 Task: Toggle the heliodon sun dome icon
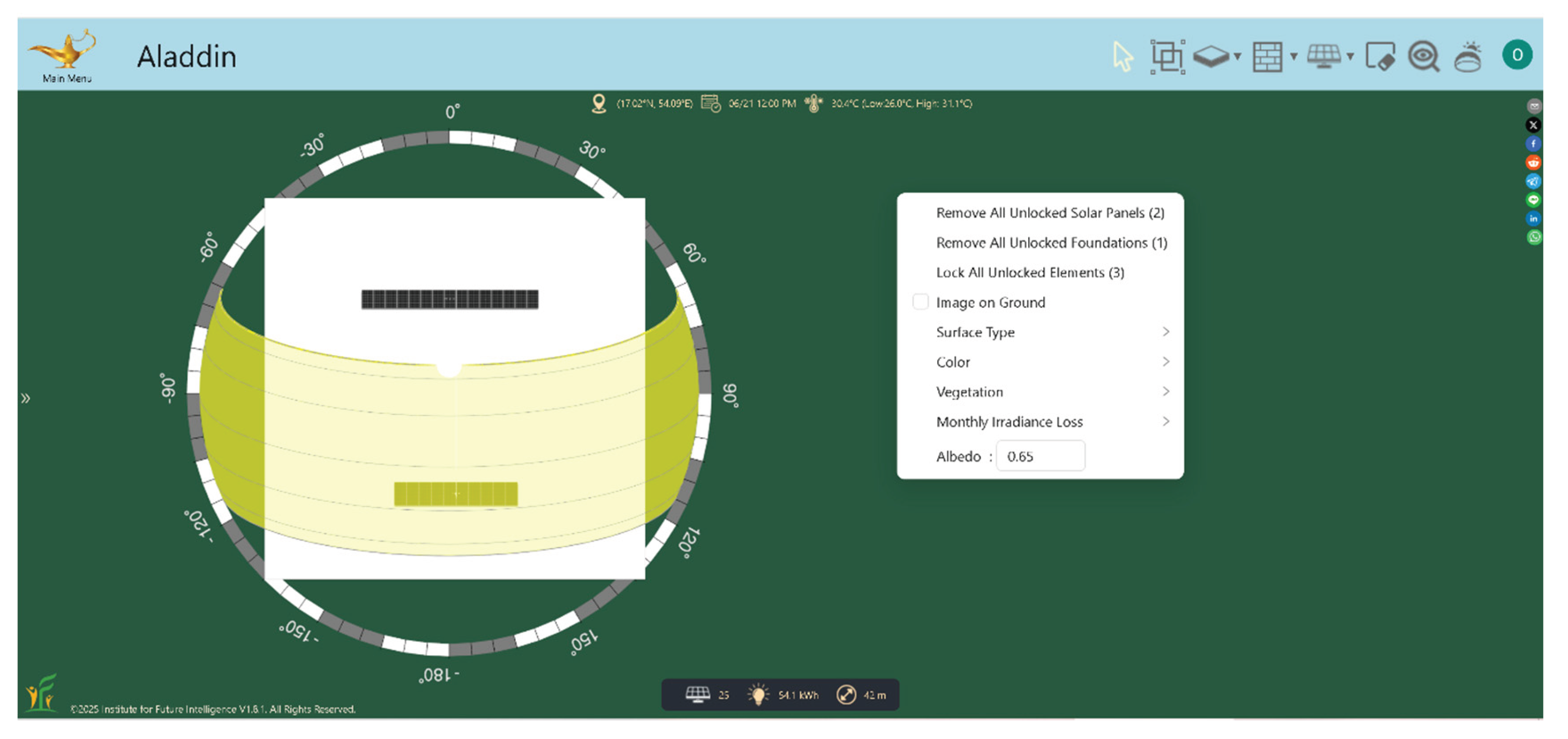click(x=1468, y=57)
